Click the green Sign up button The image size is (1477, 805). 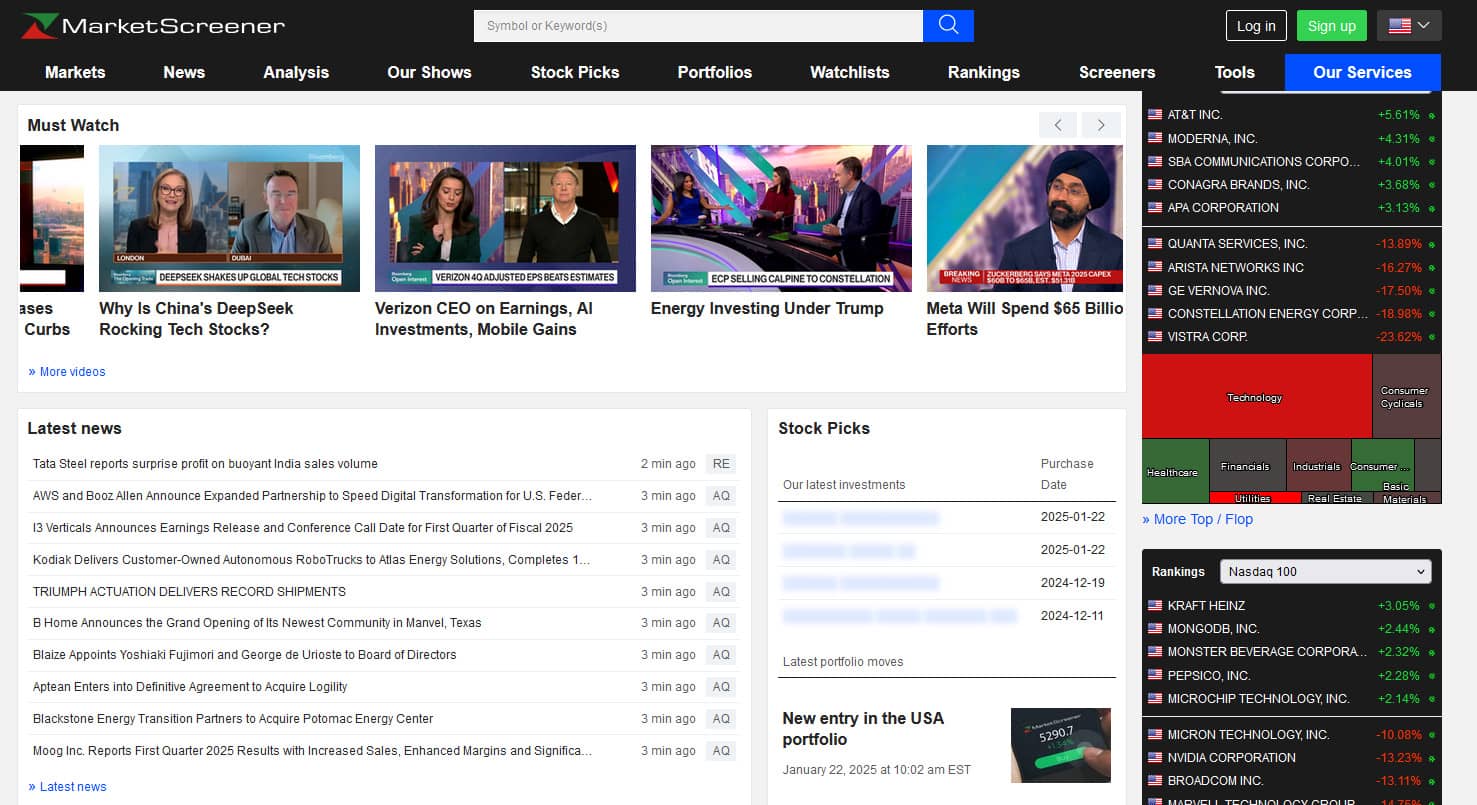(x=1332, y=26)
